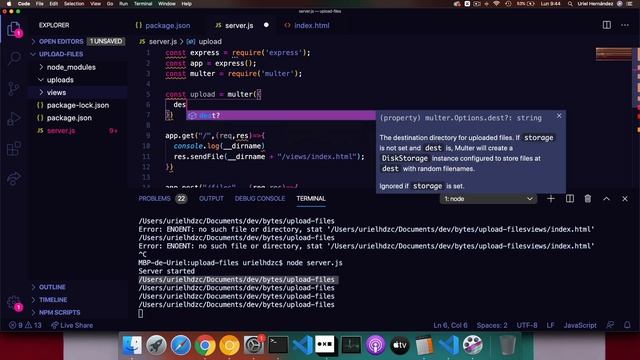640x360 pixels.
Task: Open the Terminal menu in menu bar
Action: click(143, 4)
